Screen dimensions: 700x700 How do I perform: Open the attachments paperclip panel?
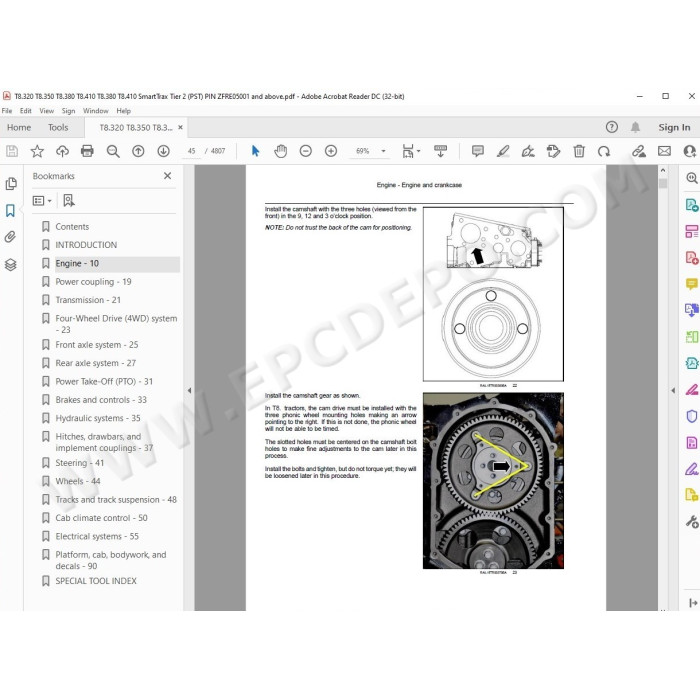(x=10, y=237)
